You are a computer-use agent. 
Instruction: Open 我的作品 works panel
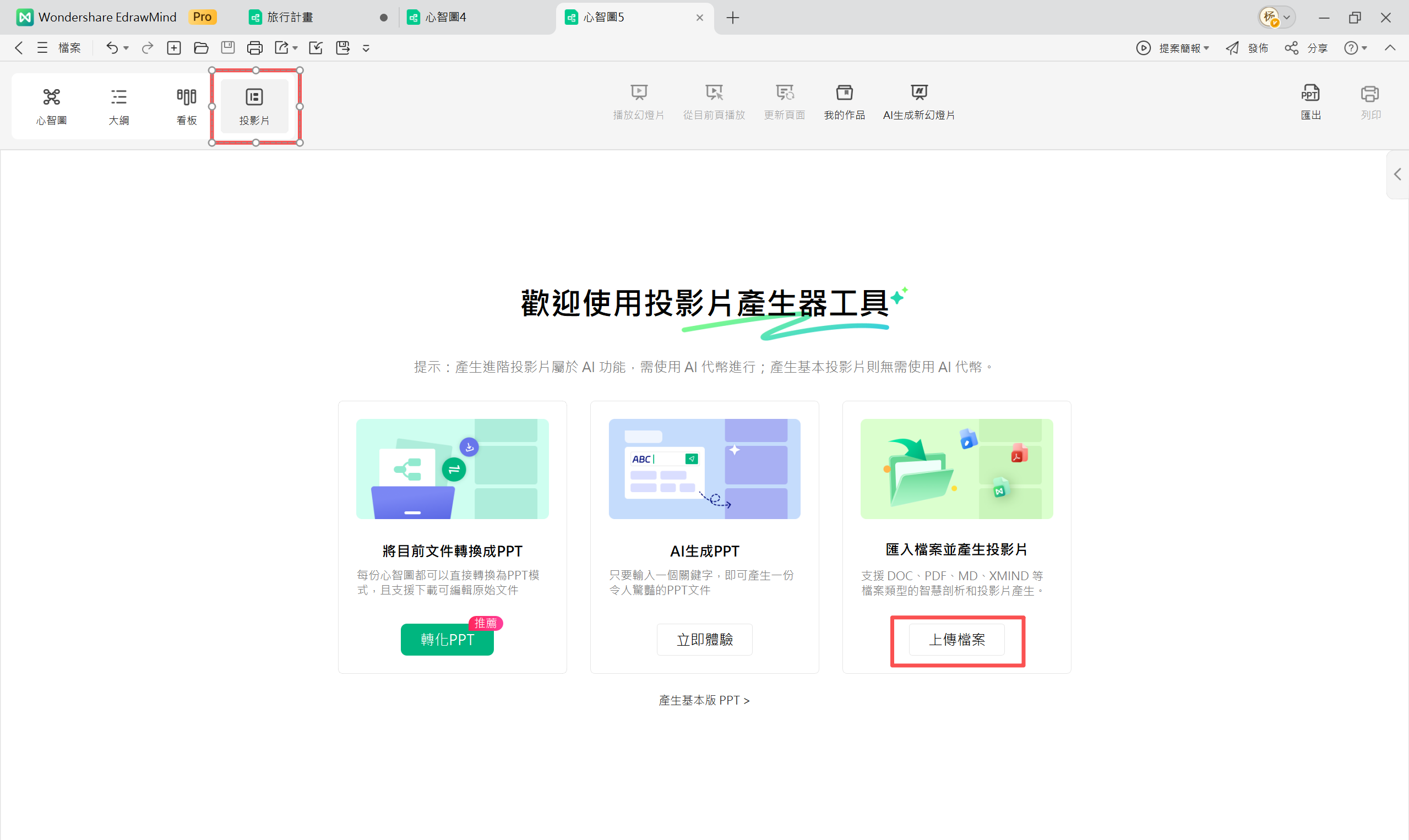pyautogui.click(x=844, y=101)
